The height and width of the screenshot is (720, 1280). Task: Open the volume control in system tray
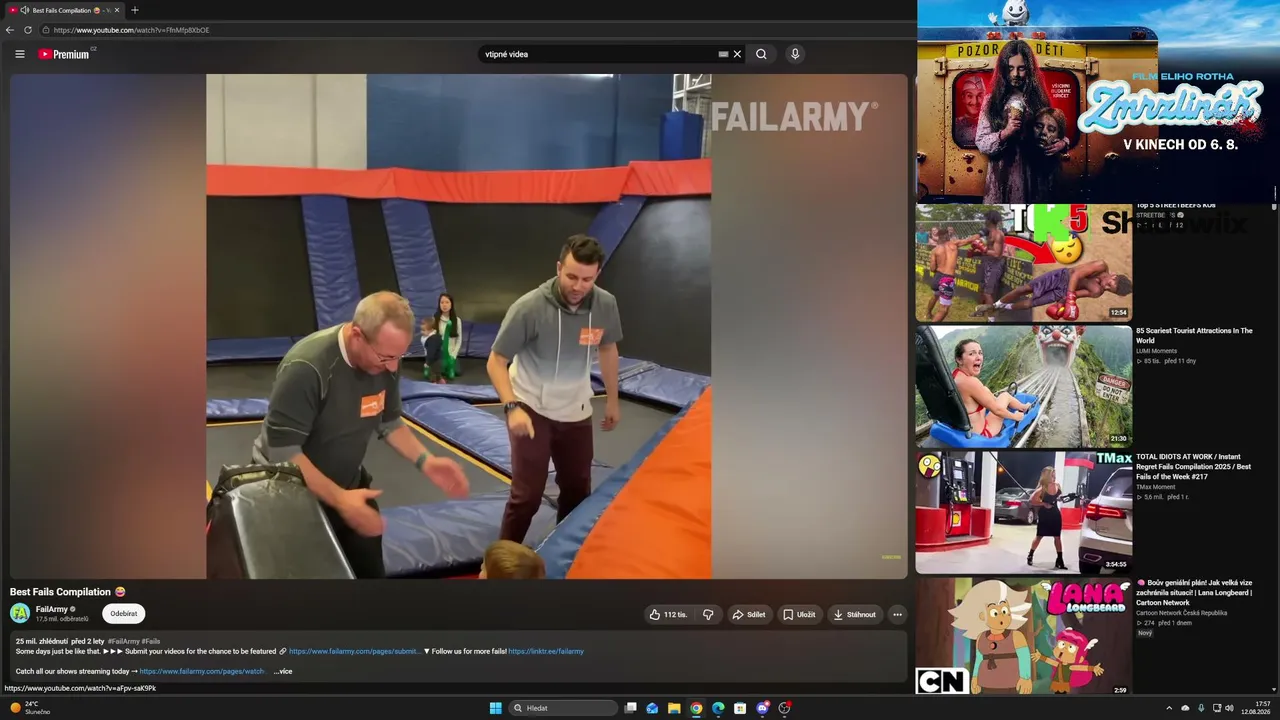coord(1229,708)
